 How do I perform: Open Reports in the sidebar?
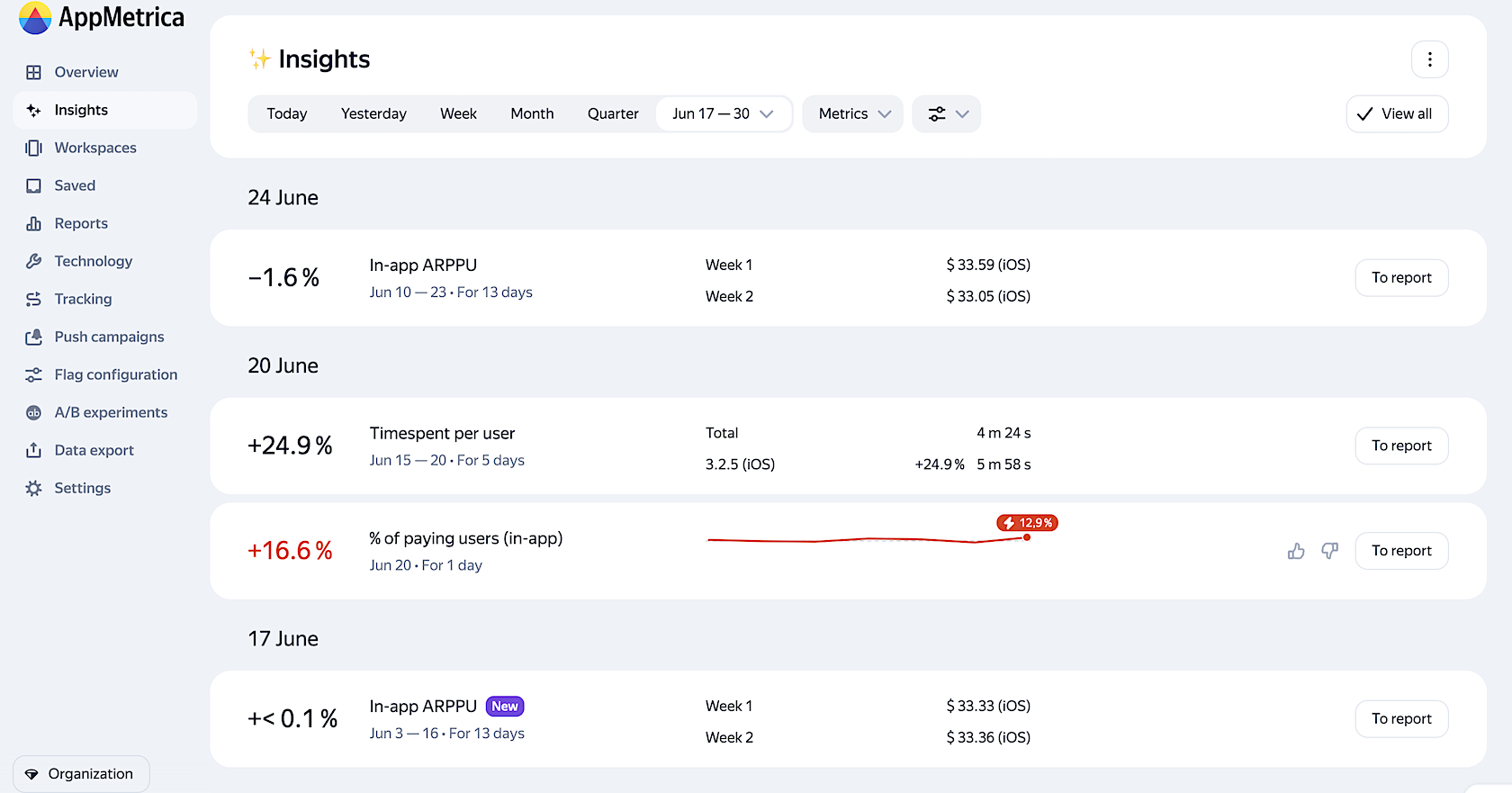tap(81, 223)
